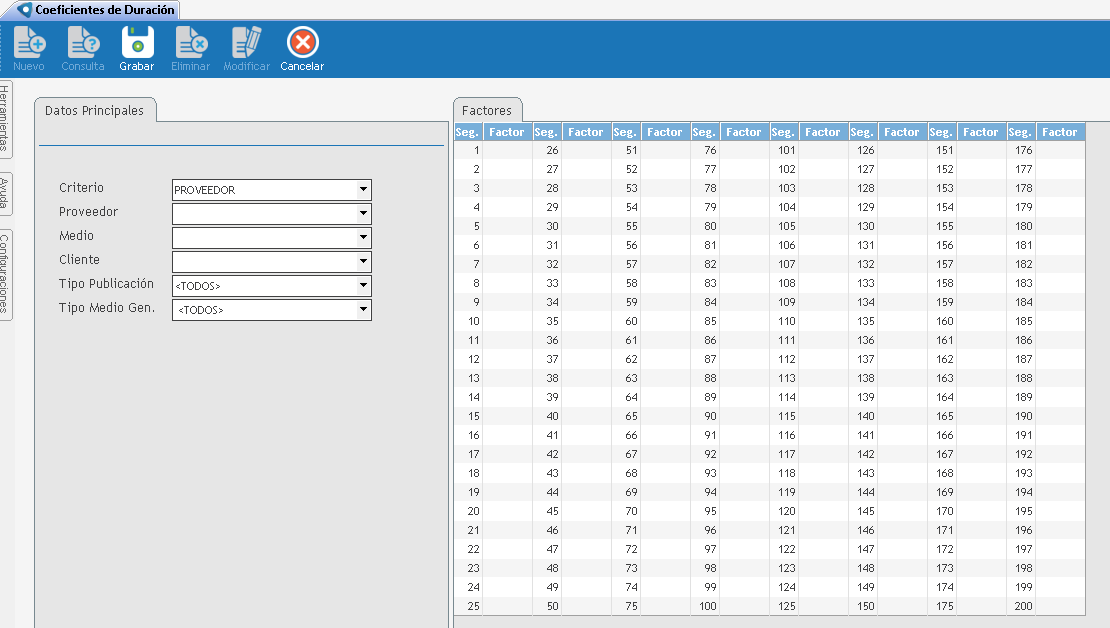The height and width of the screenshot is (628, 1110).
Task: Open the Configuraciones side panel tab
Action: [x=5, y=273]
